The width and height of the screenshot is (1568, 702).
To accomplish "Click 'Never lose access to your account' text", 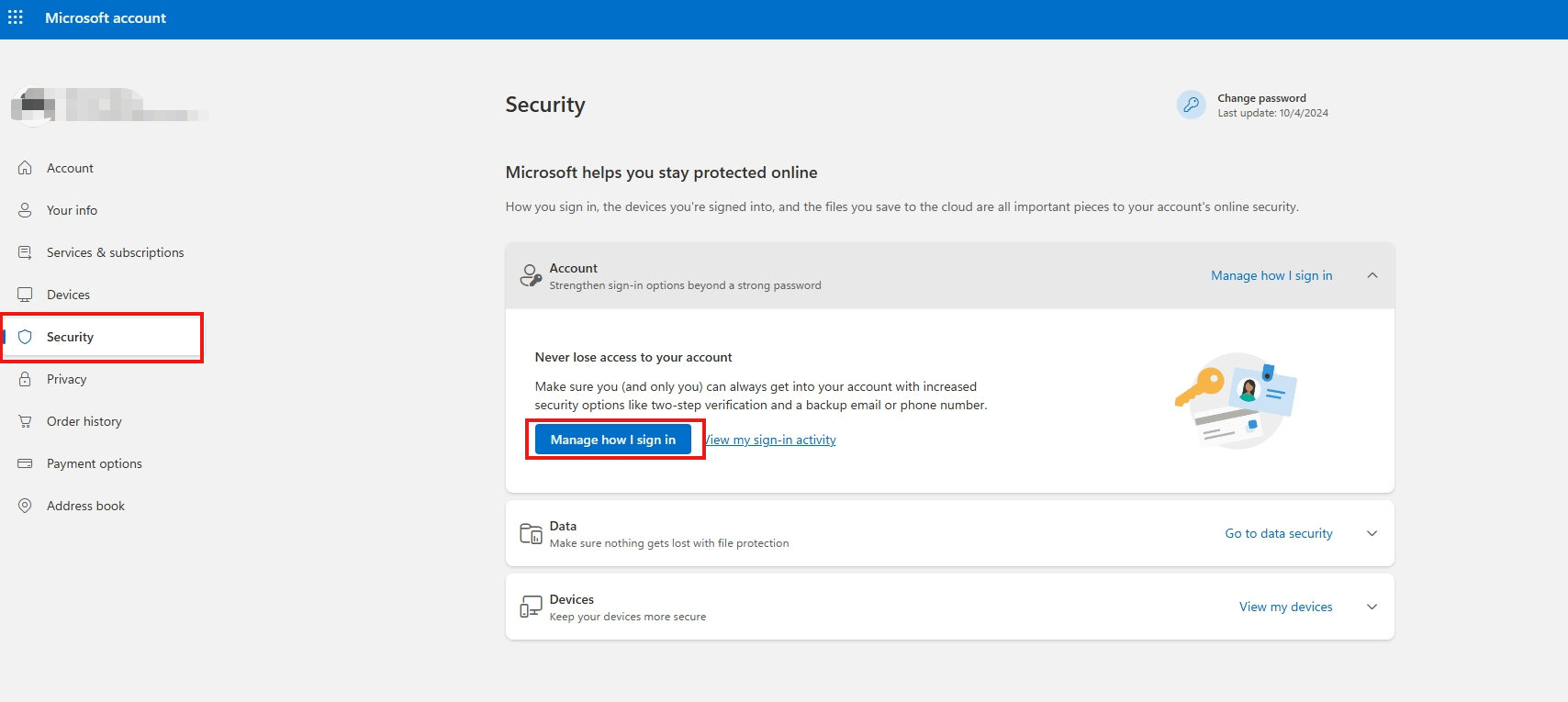I will click(x=633, y=357).
